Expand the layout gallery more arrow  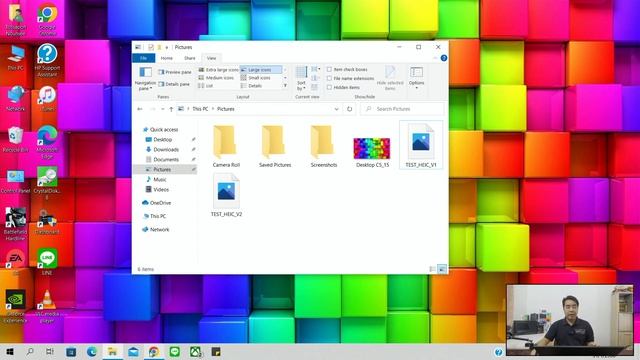285,86
